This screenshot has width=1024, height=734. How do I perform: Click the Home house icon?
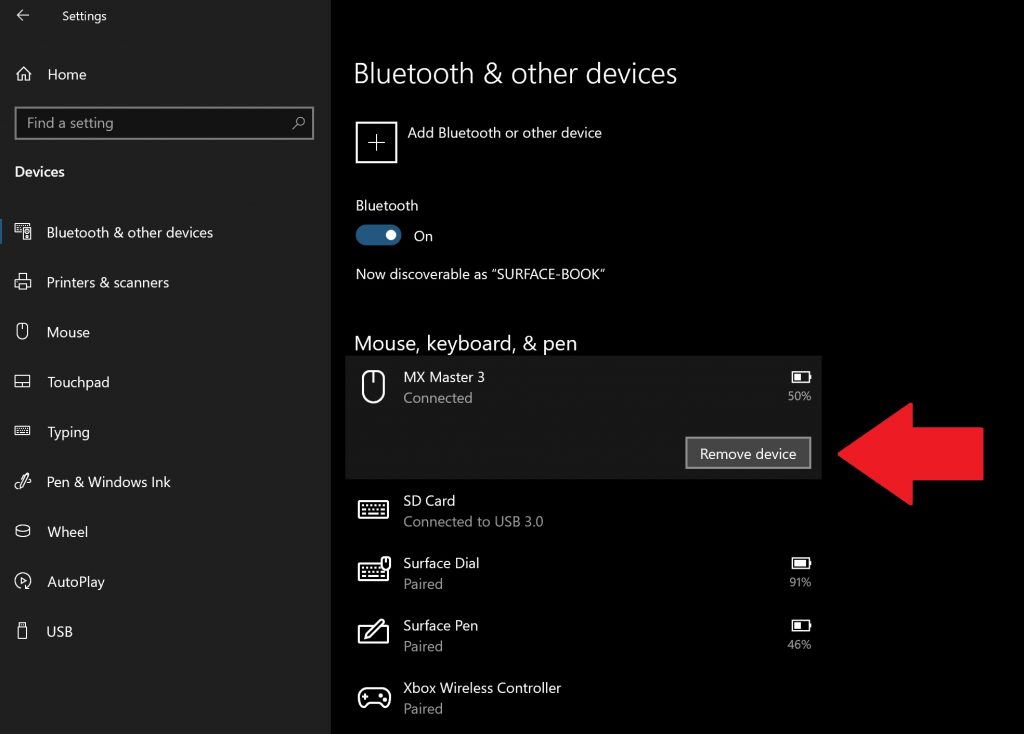24,74
